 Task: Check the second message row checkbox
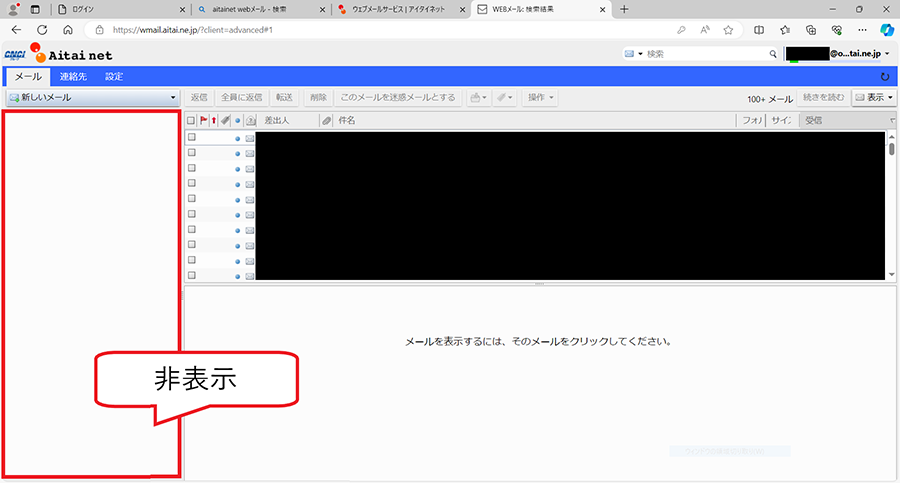pos(191,153)
